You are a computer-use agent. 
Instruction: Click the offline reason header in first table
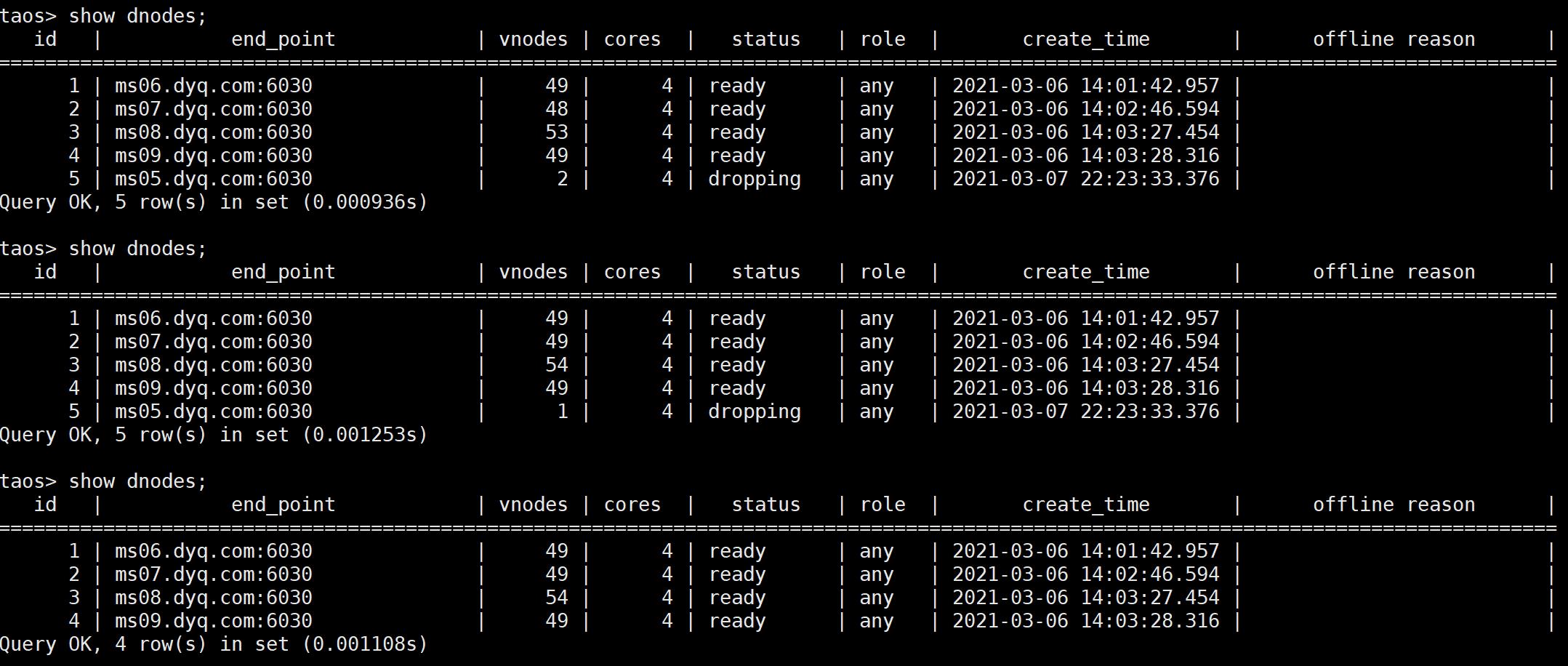(x=1394, y=39)
